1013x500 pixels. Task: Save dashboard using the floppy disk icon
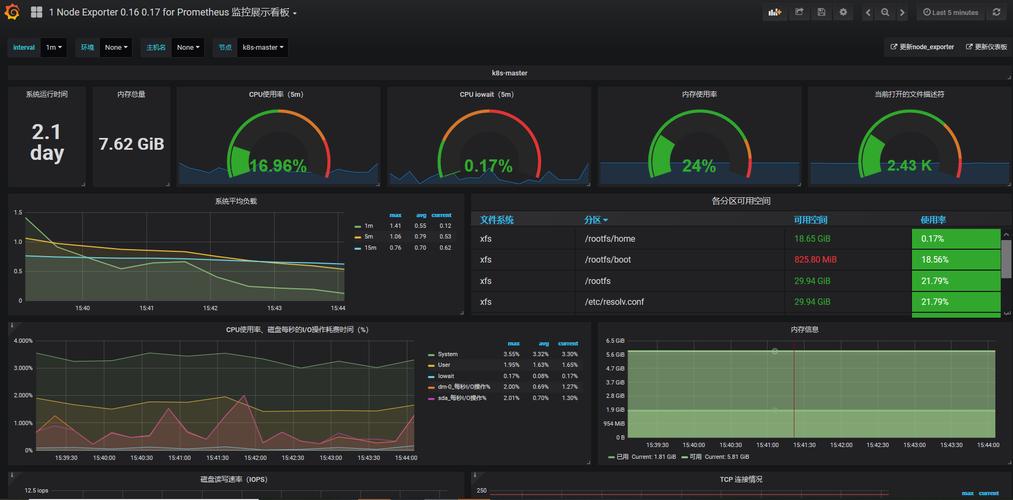[x=821, y=13]
